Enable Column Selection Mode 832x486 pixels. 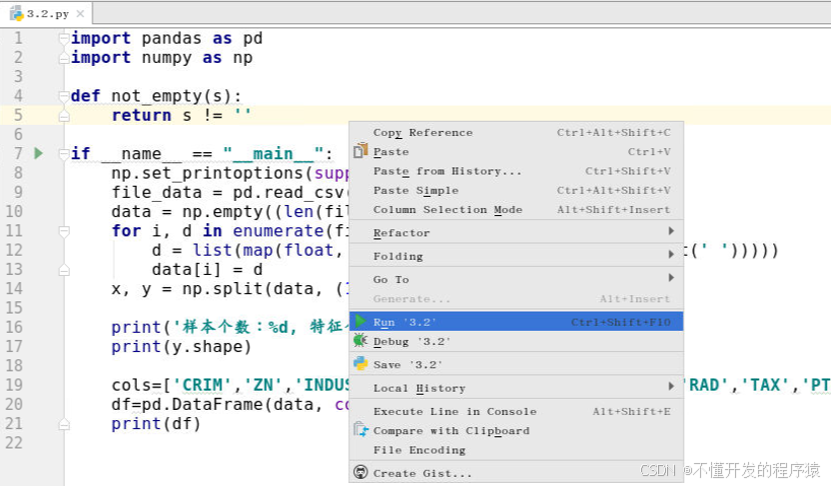point(516,209)
